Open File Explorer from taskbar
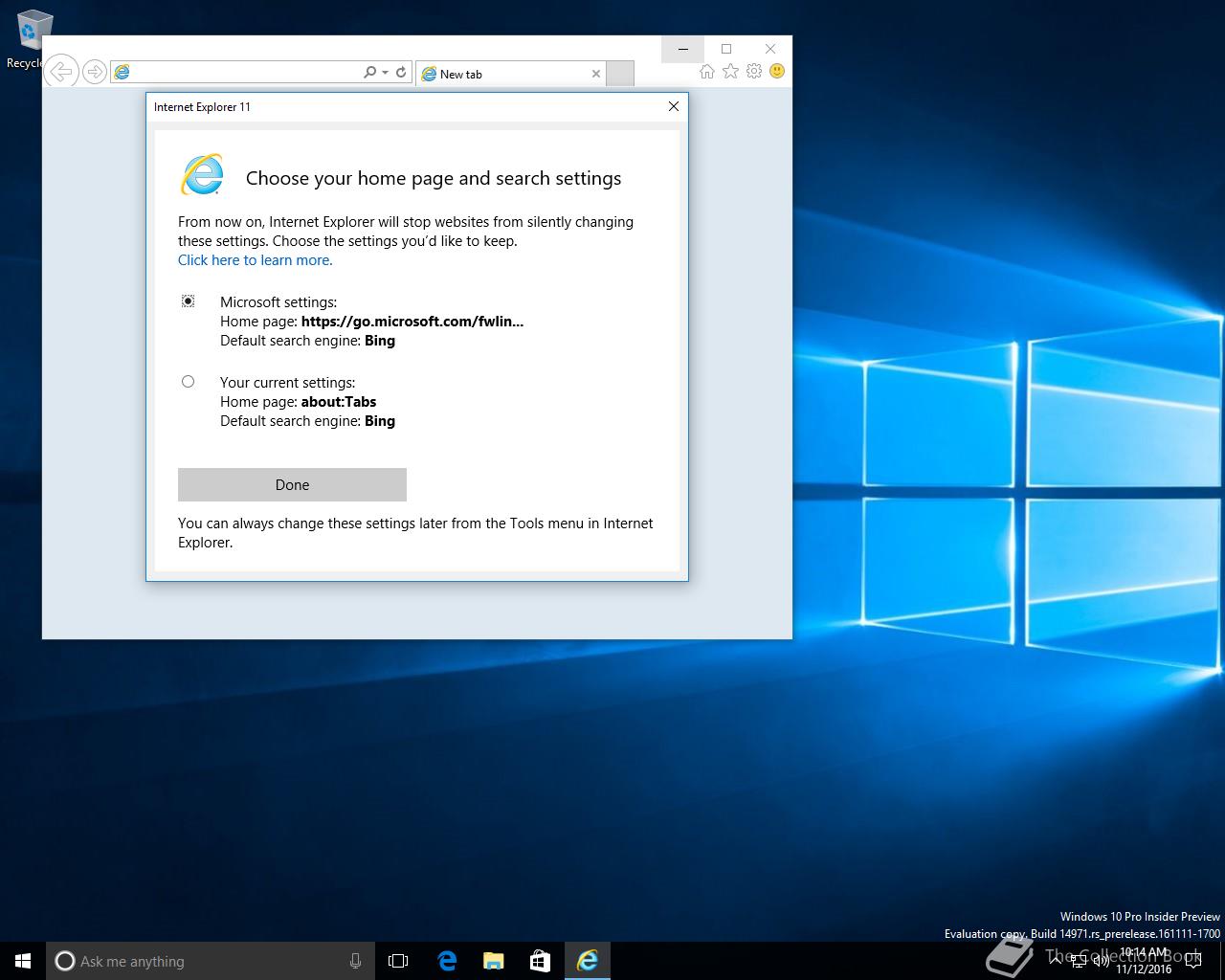The image size is (1225, 980). coord(493,961)
